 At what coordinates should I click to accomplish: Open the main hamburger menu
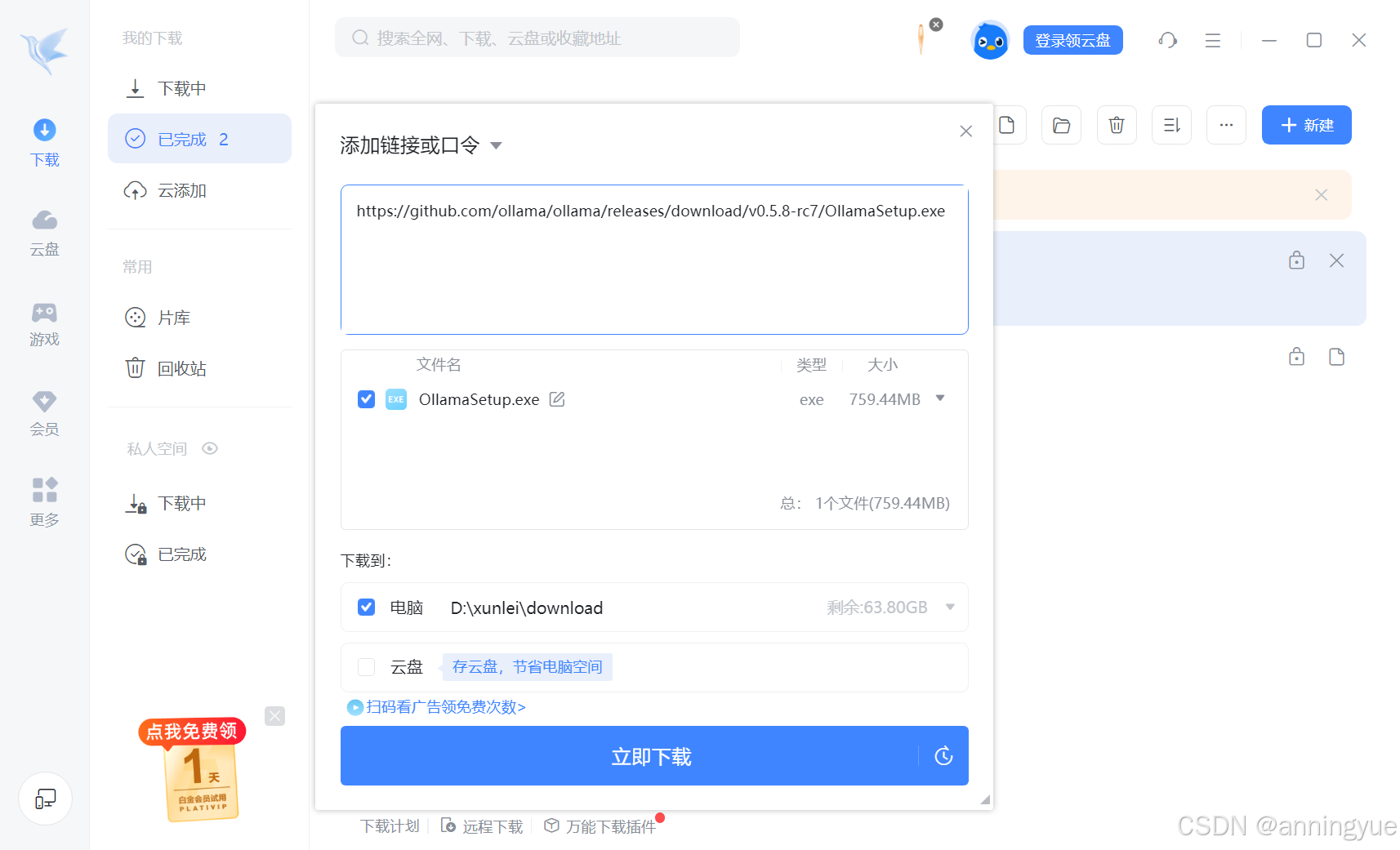[x=1213, y=40]
